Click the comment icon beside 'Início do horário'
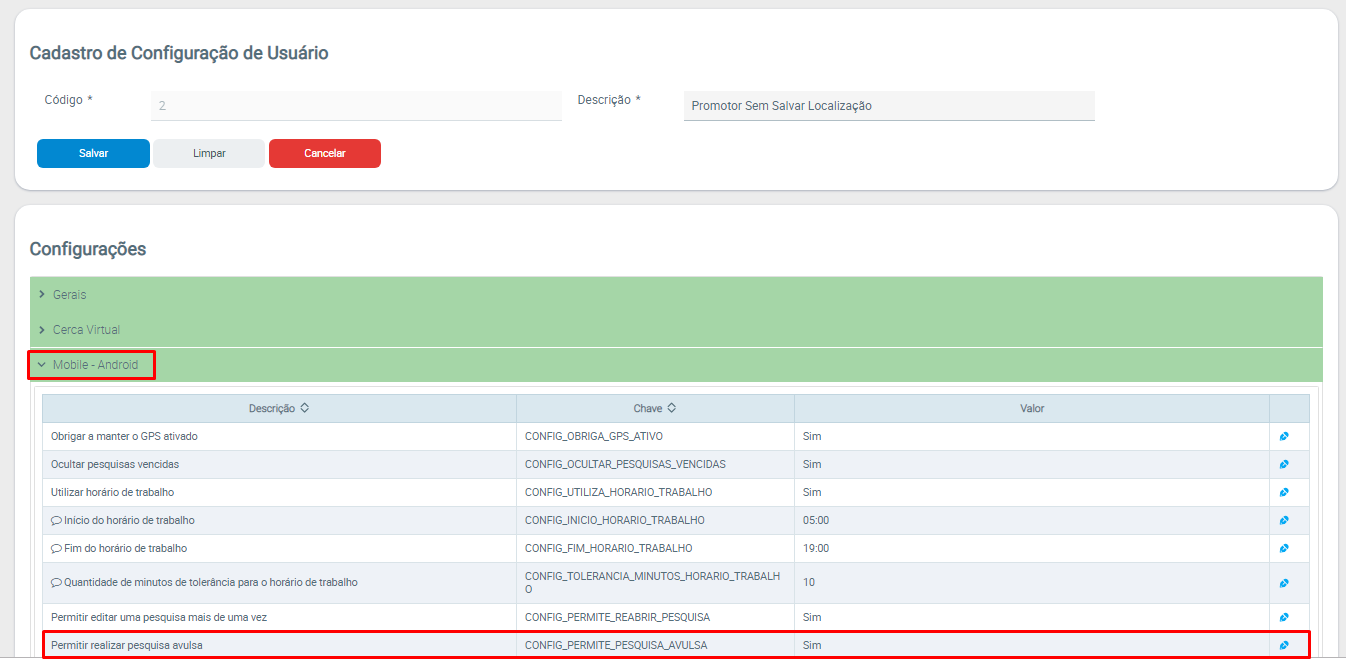 [x=56, y=521]
